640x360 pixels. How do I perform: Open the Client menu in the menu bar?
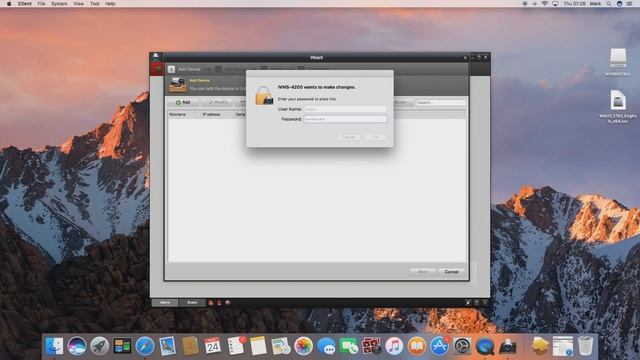pos(24,4)
